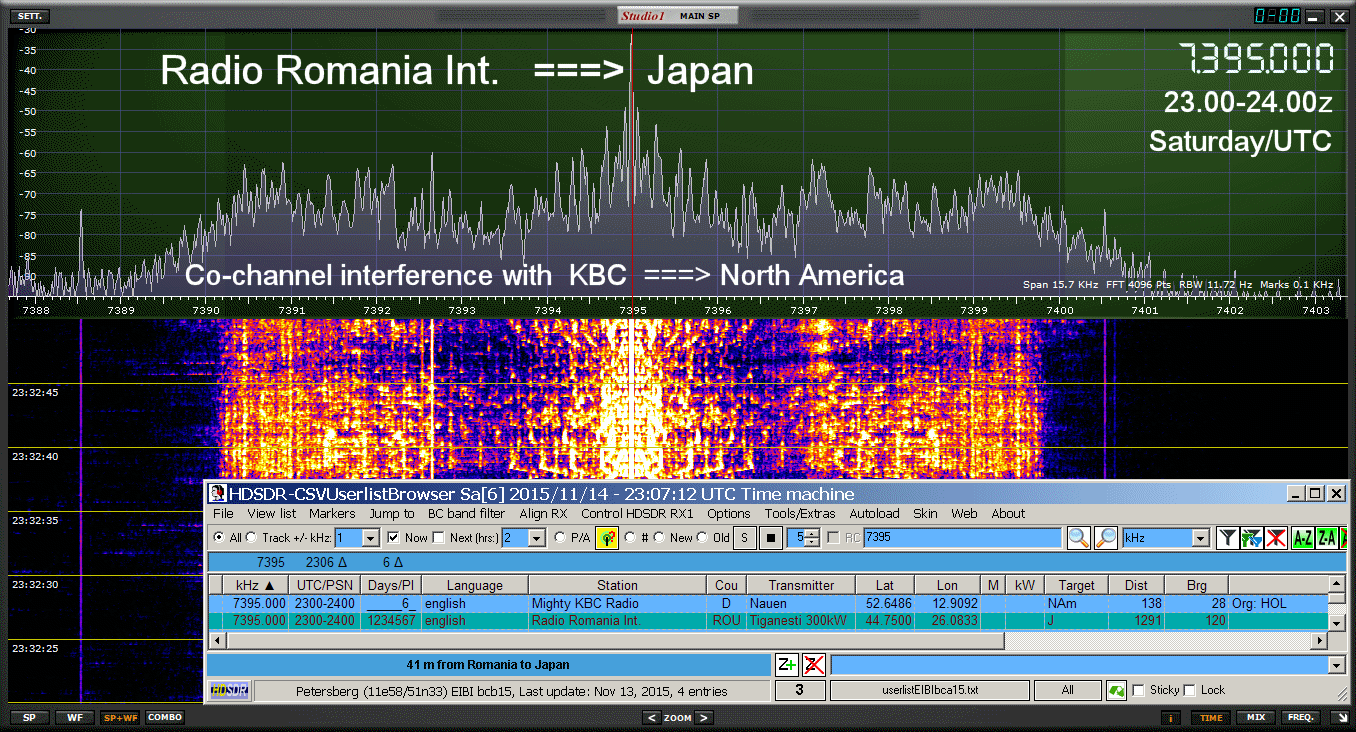Sort list with the A-Z icon
Screen dimensions: 1356x732
click(x=1302, y=538)
